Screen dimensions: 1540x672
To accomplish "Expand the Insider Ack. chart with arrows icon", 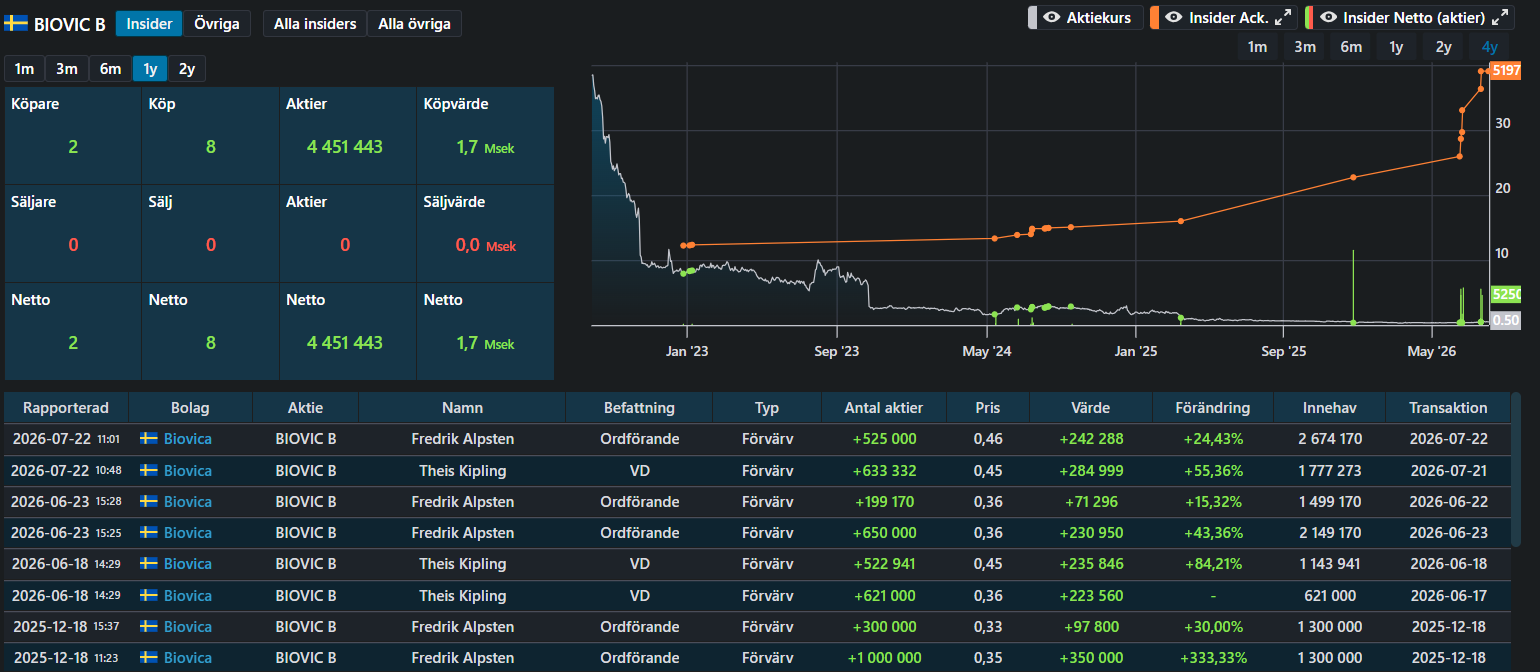I will (1283, 17).
